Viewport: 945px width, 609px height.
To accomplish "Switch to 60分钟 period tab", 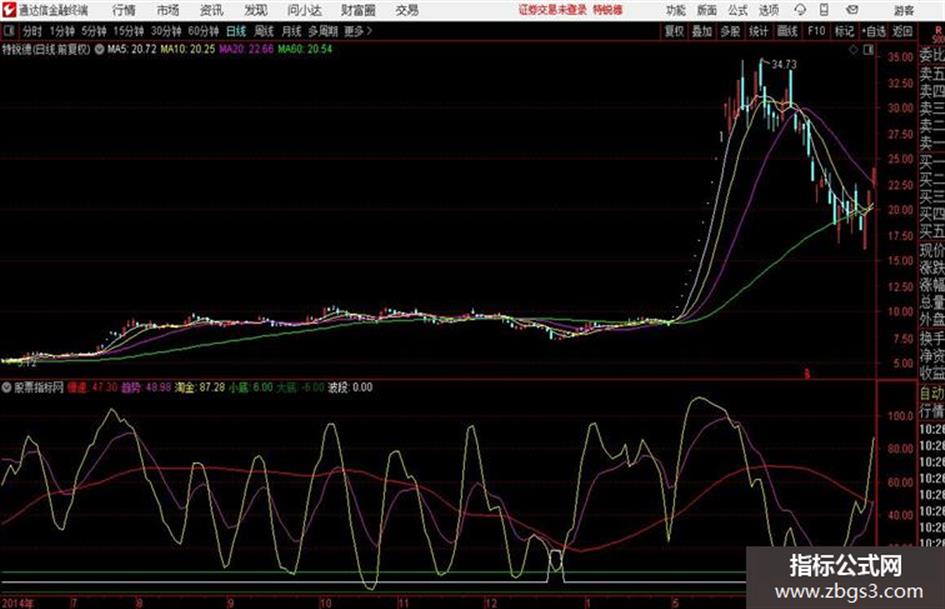I will 204,31.
